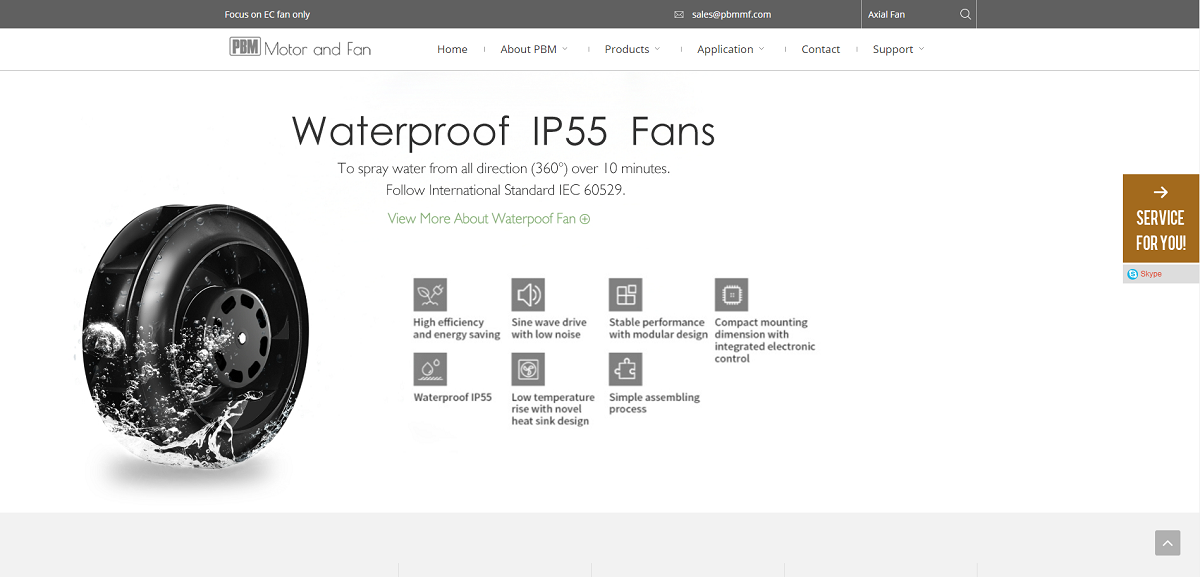Click the Waterproof IP55 droplet icon
The height and width of the screenshot is (577, 1200).
(430, 369)
